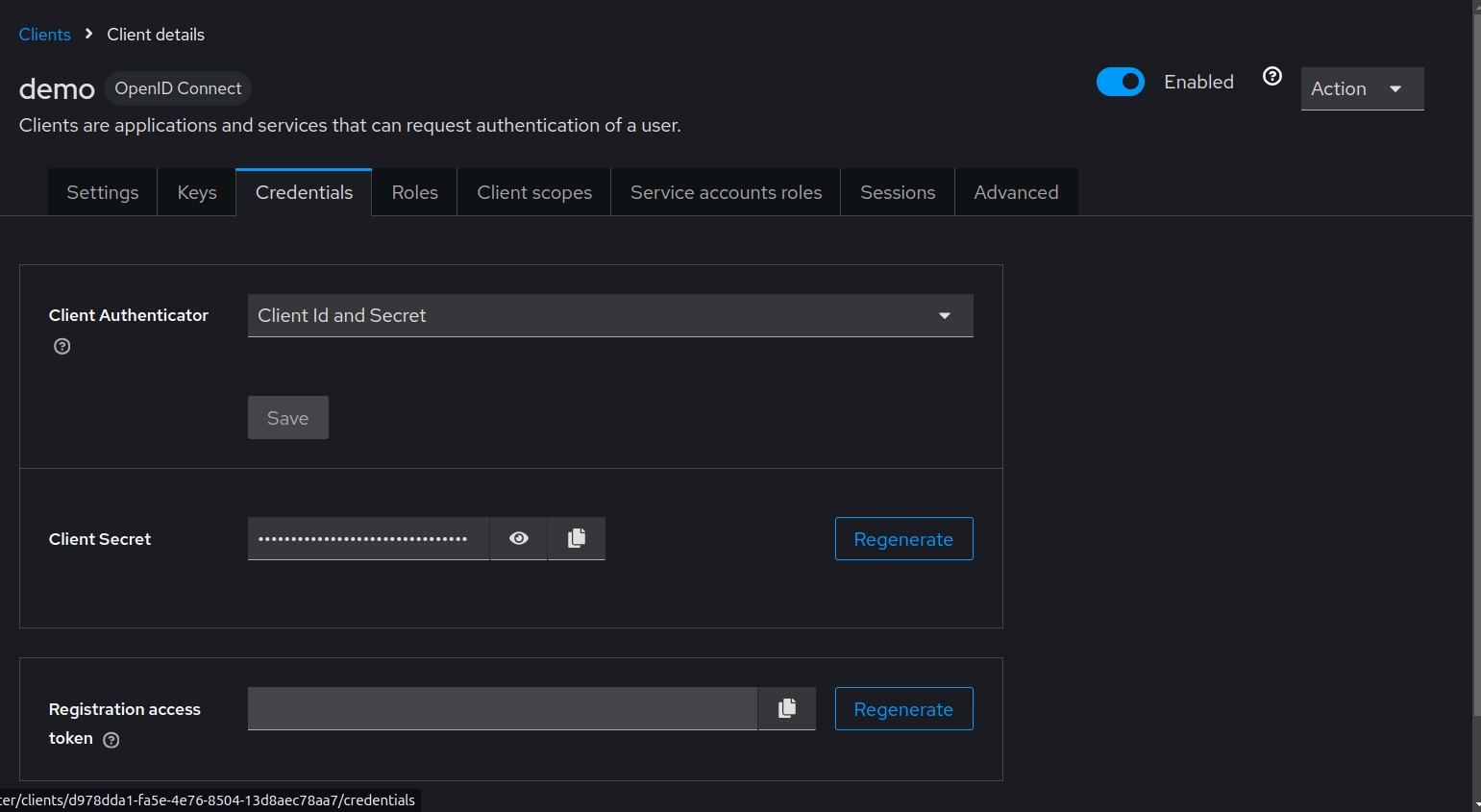Select the Credentials tab

coord(304,192)
